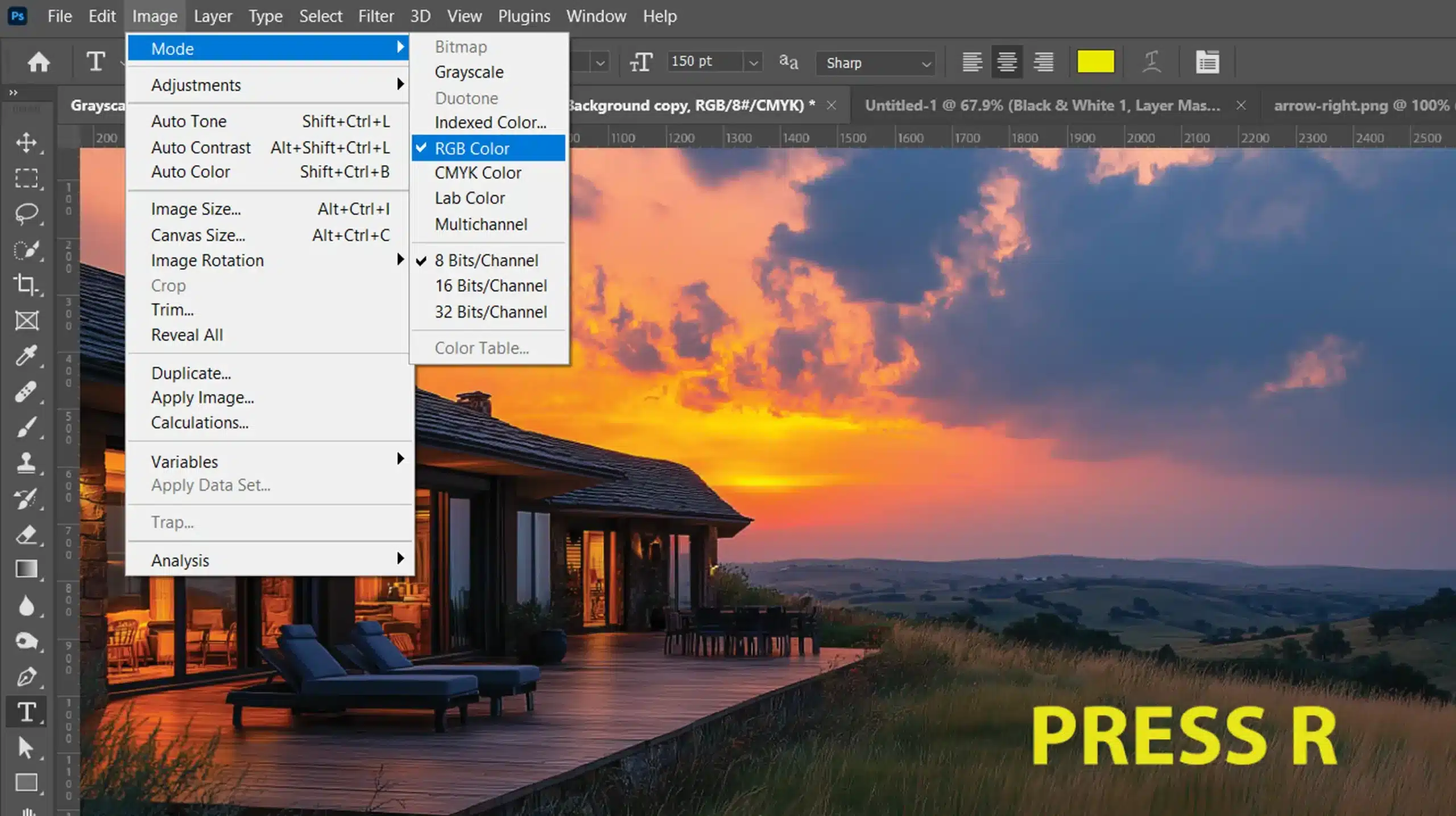Open the font size dropdown arrow
Viewport: 1456px width, 816px height.
click(753, 62)
